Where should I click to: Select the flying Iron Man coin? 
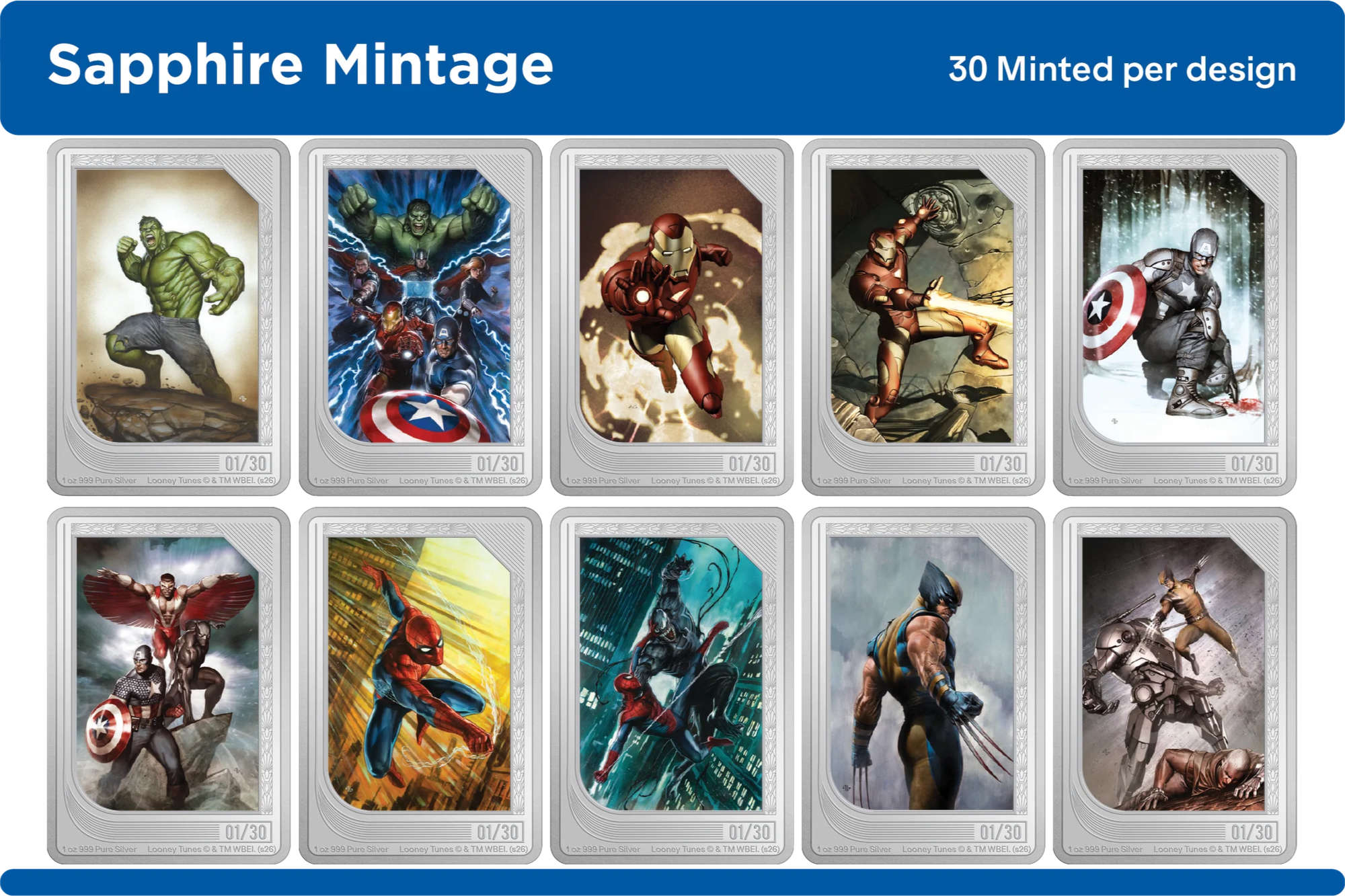[672, 317]
